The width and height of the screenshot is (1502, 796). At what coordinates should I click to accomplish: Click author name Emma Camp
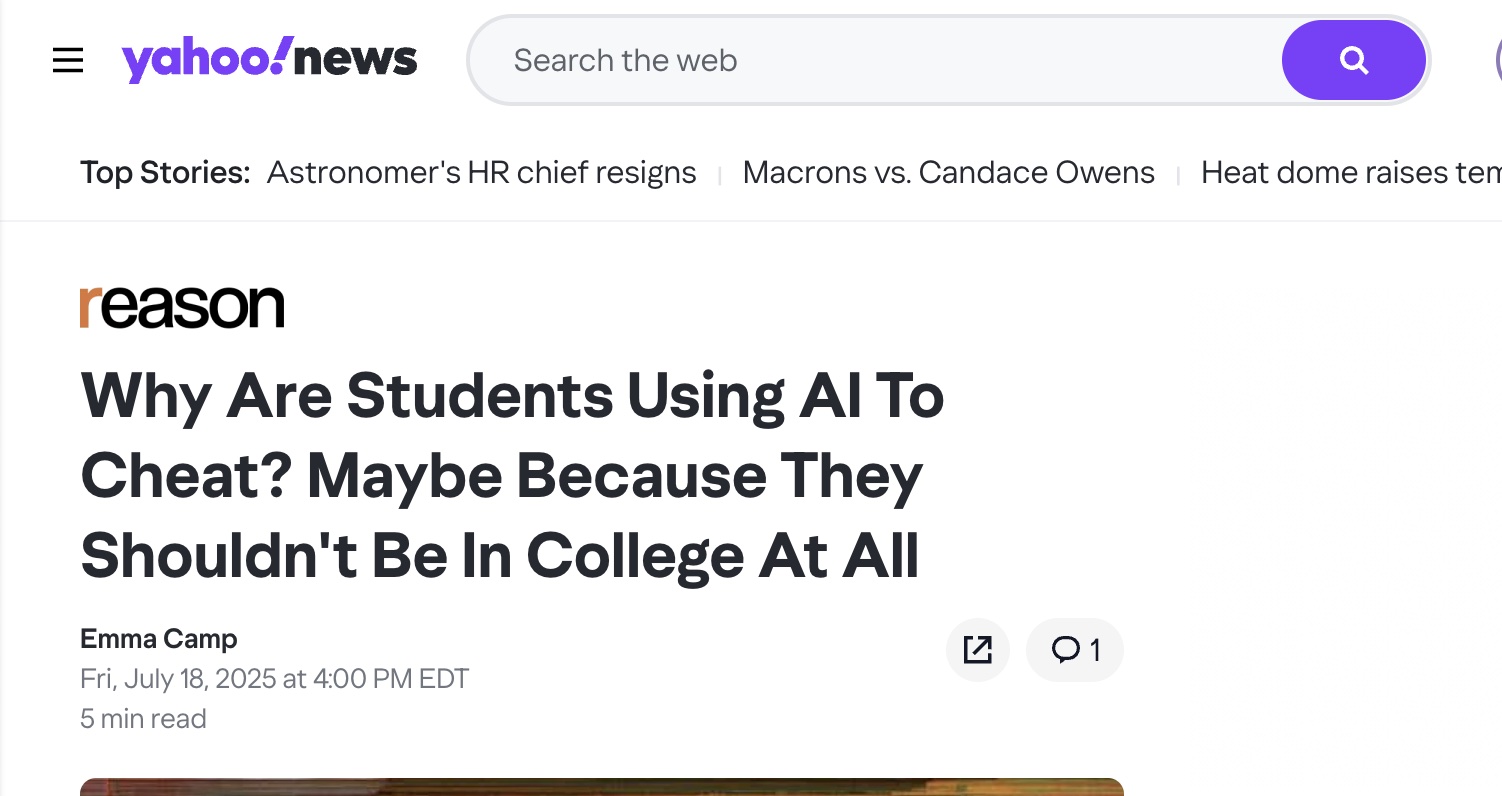159,638
